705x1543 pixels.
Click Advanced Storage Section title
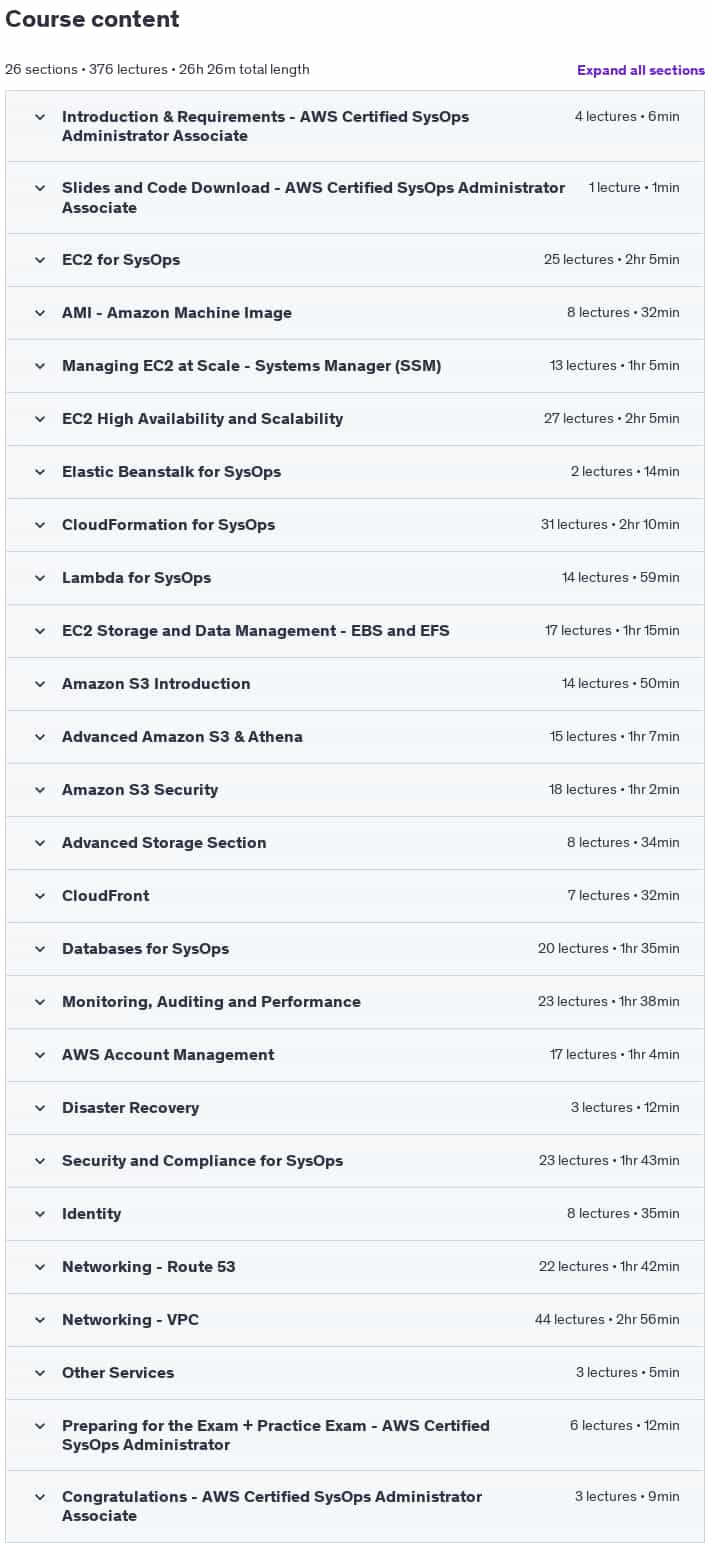(x=164, y=843)
